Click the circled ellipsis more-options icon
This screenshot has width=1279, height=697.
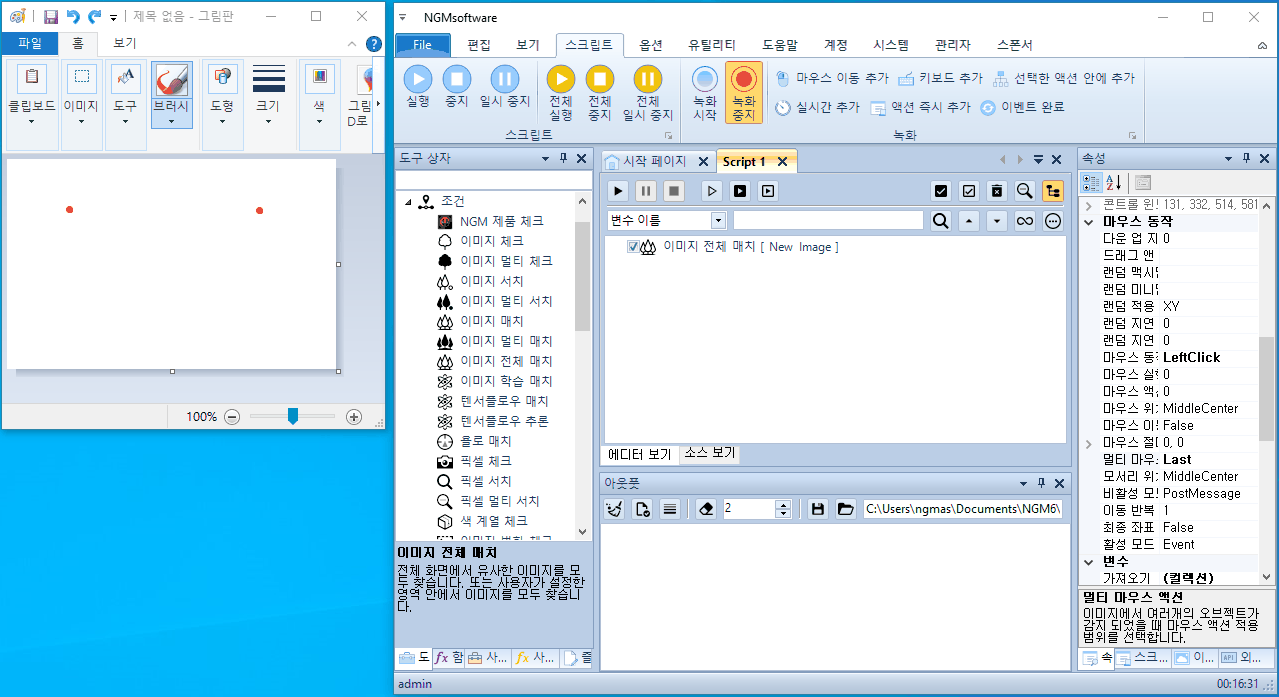click(x=1052, y=221)
